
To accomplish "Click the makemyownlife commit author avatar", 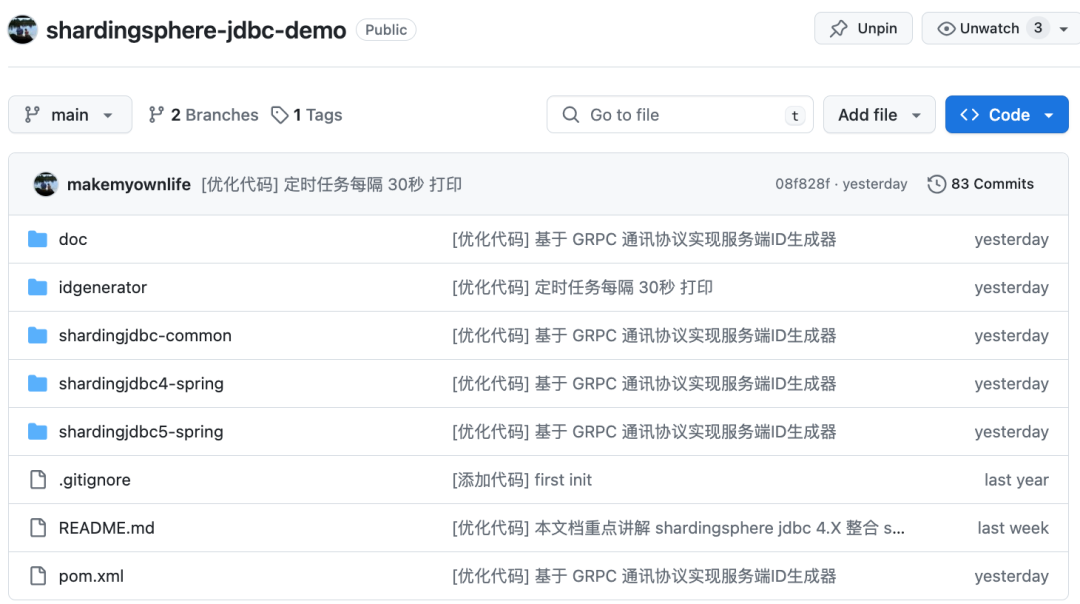I will pyautogui.click(x=46, y=184).
